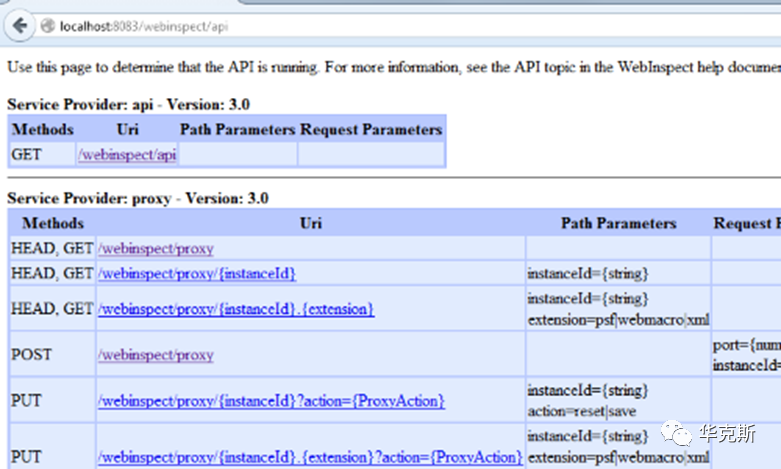
Task: Focus the localhost:8083 address bar URL
Action: (x=144, y=26)
